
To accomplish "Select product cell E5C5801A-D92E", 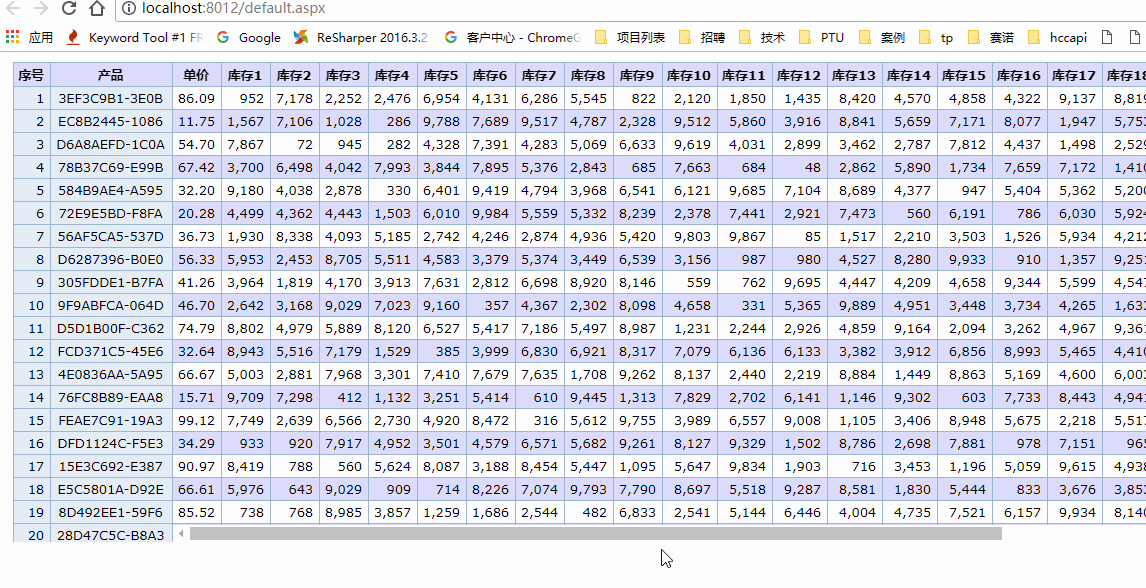I will (111, 489).
